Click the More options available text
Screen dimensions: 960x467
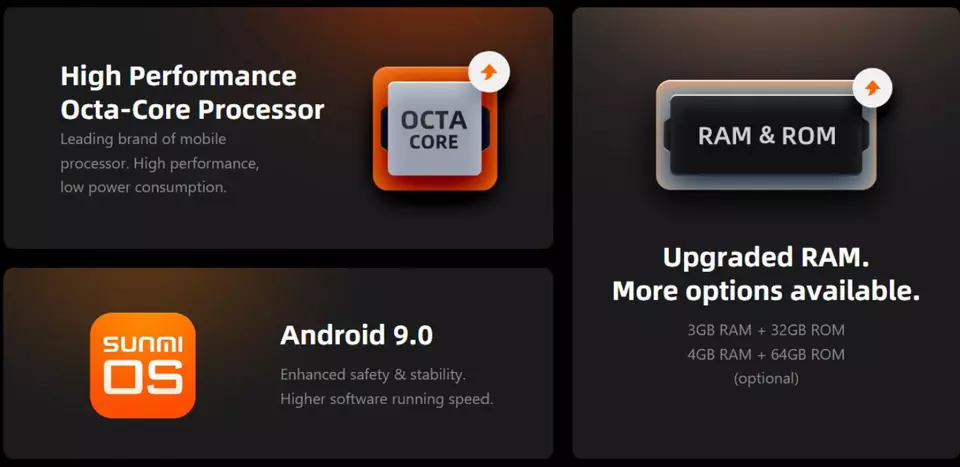point(767,291)
